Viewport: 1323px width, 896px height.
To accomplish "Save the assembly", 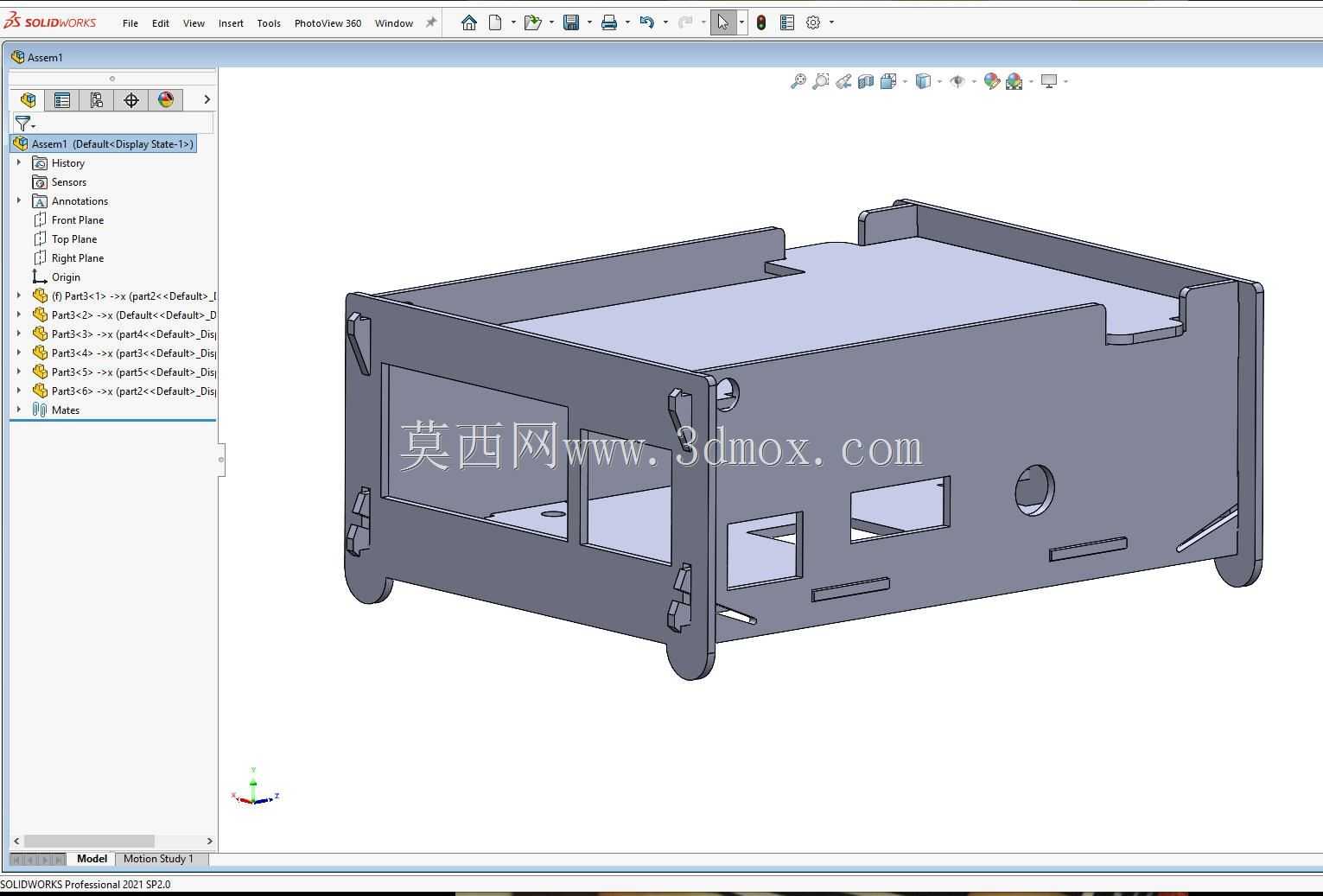I will click(x=571, y=22).
